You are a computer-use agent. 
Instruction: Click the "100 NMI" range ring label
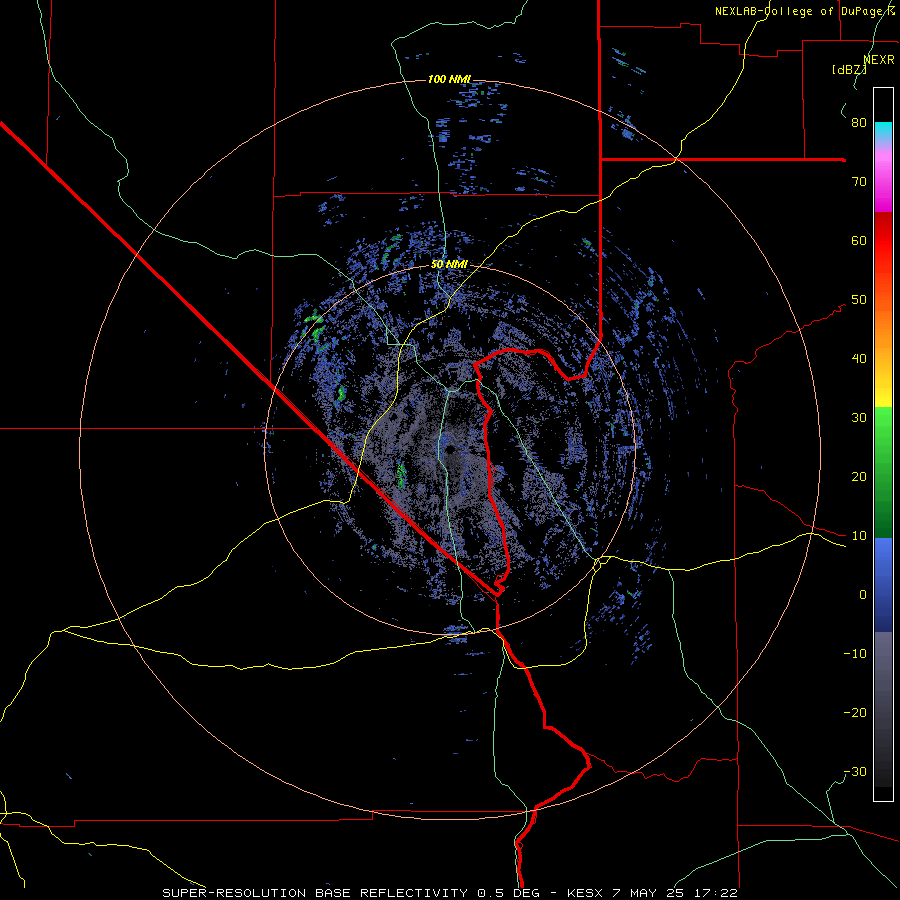[449, 79]
